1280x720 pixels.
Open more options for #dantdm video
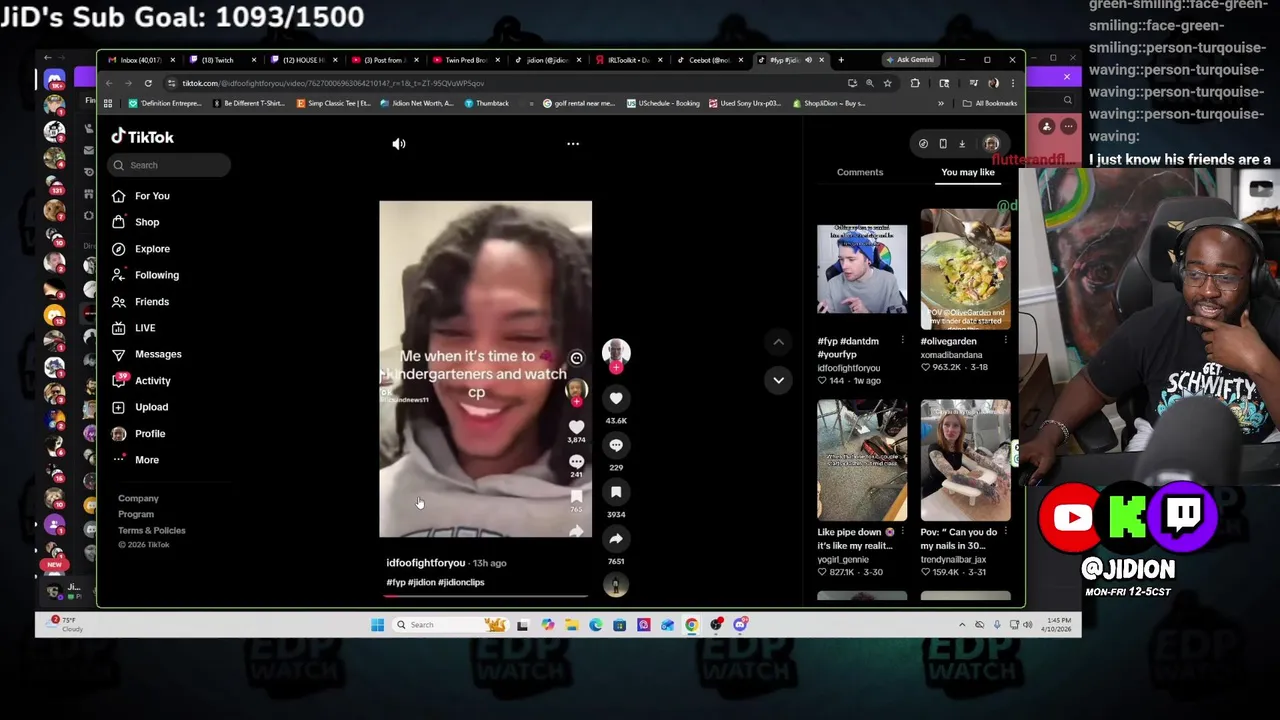pos(902,341)
